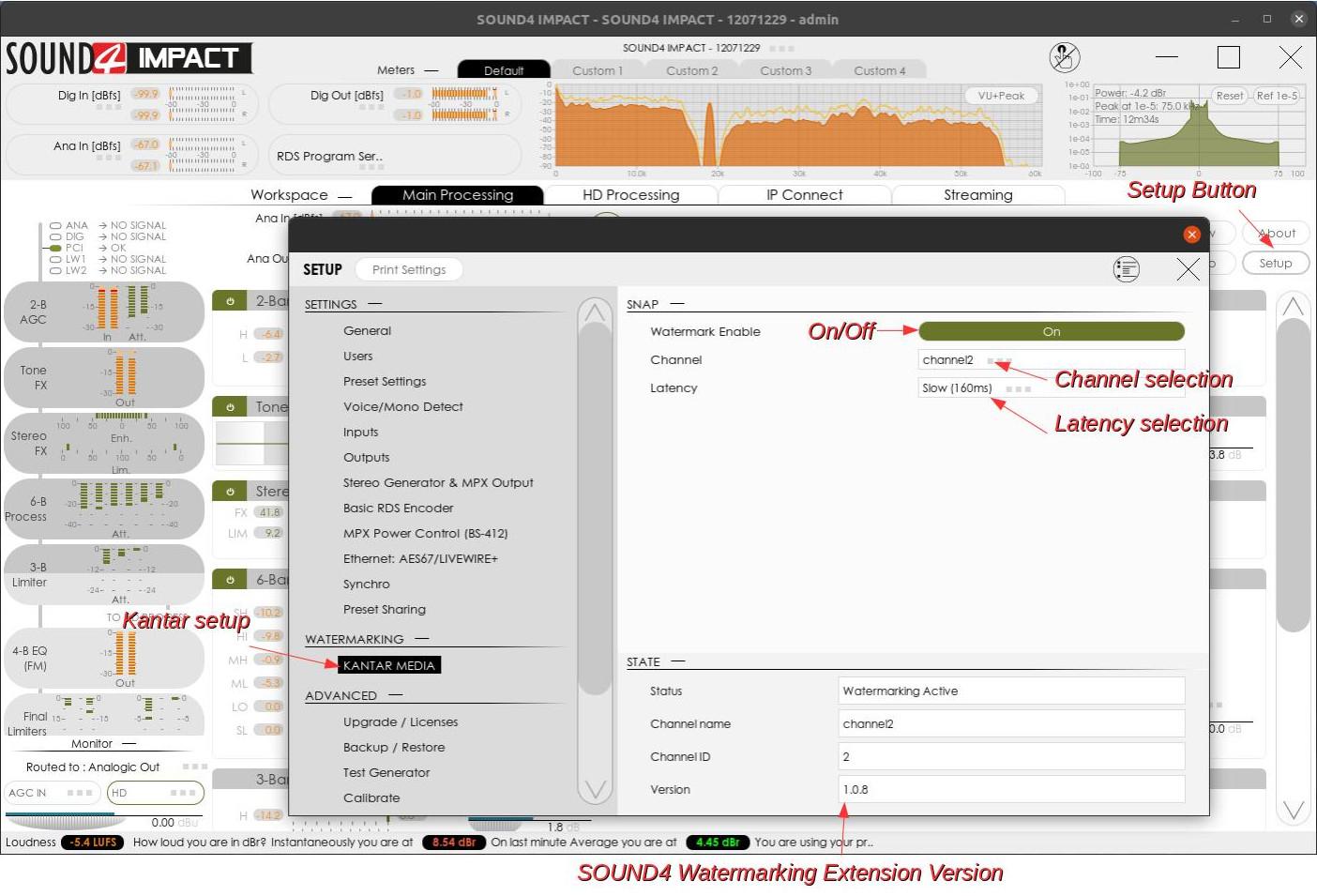1317x896 pixels.
Task: Open the Final Limiters block
Action: click(104, 717)
